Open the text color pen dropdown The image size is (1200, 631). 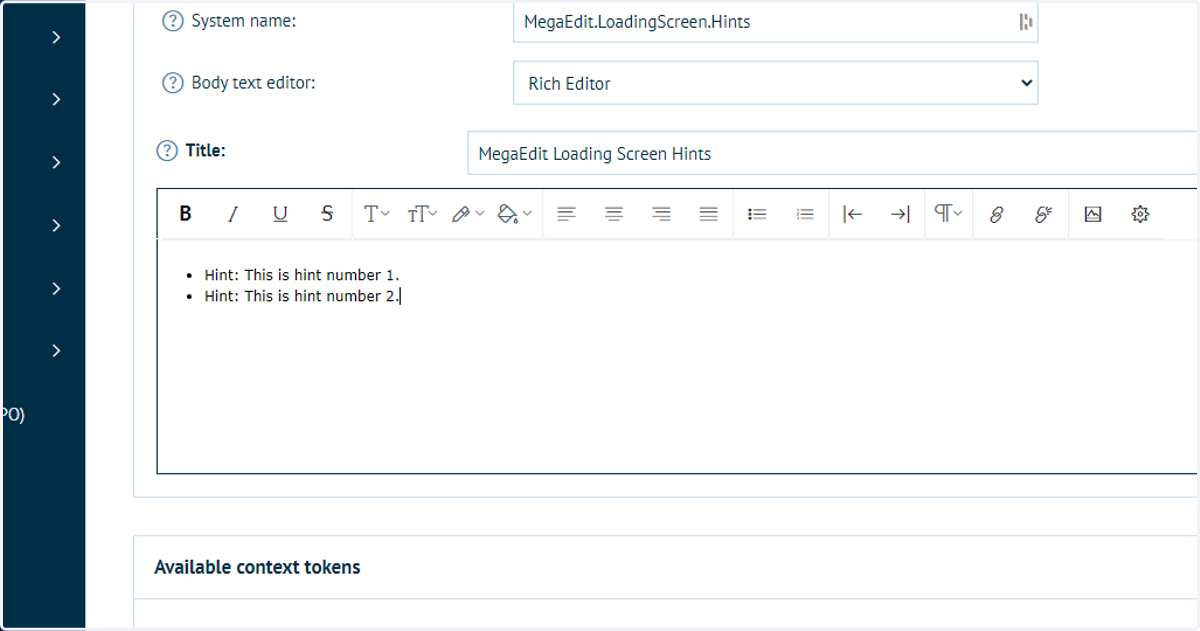point(467,213)
